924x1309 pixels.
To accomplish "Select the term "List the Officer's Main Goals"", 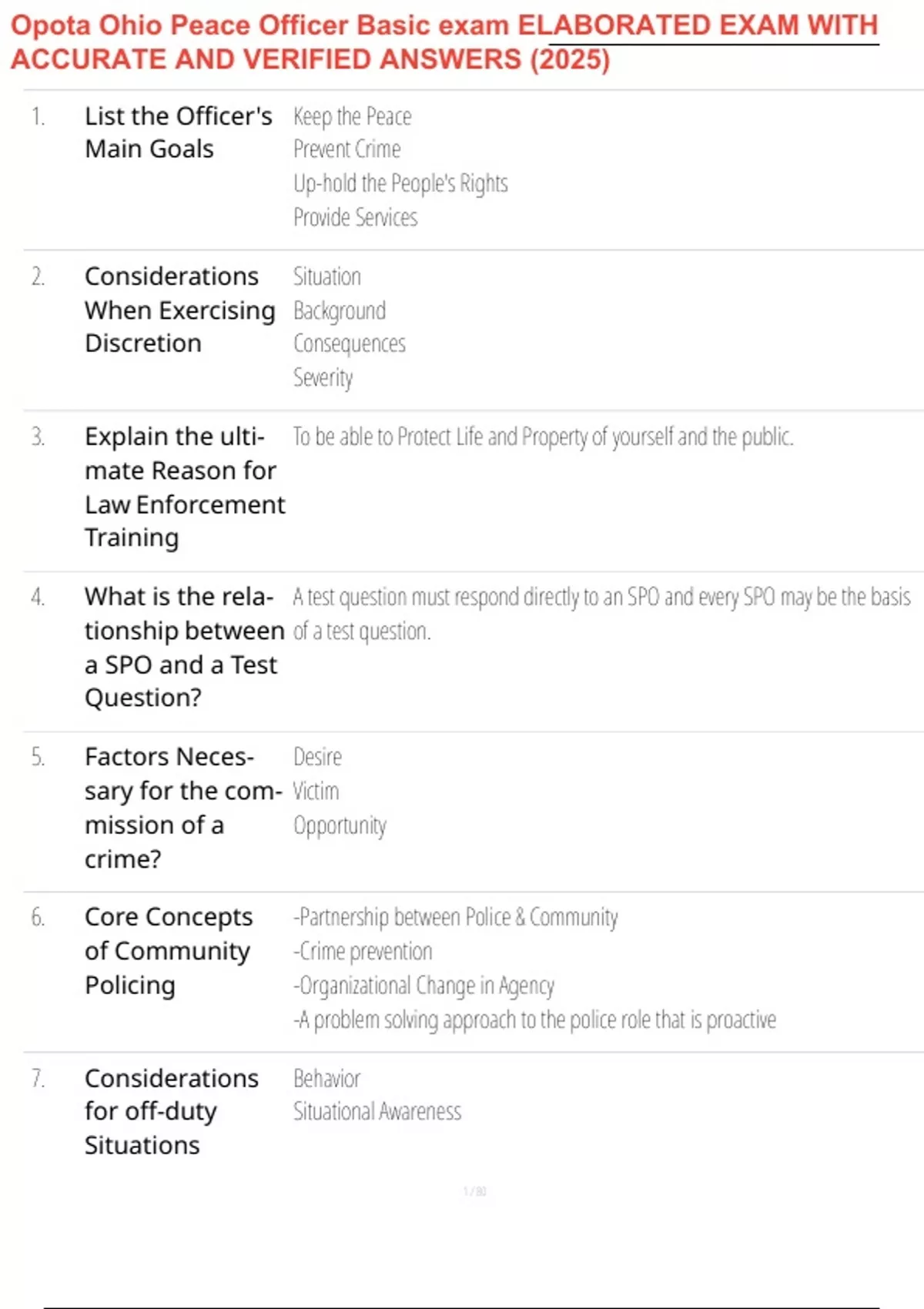I will tap(179, 132).
